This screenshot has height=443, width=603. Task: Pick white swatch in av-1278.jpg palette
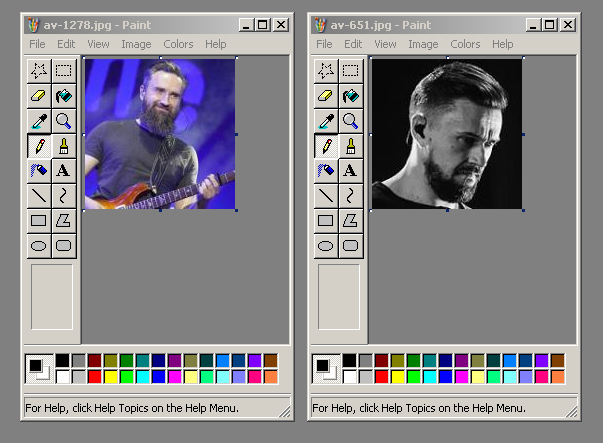63,377
